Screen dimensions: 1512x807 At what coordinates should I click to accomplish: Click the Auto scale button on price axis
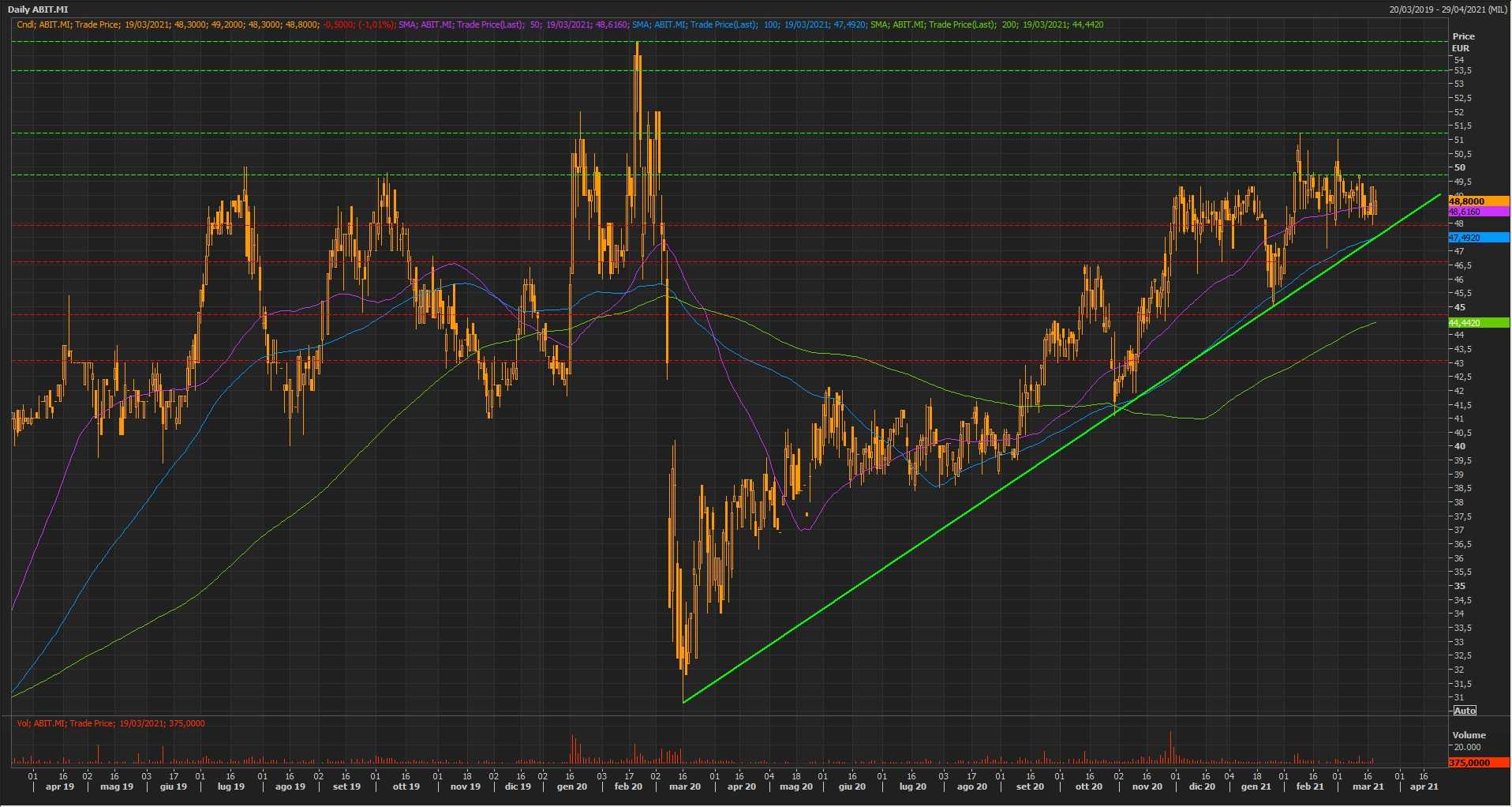tap(1465, 711)
